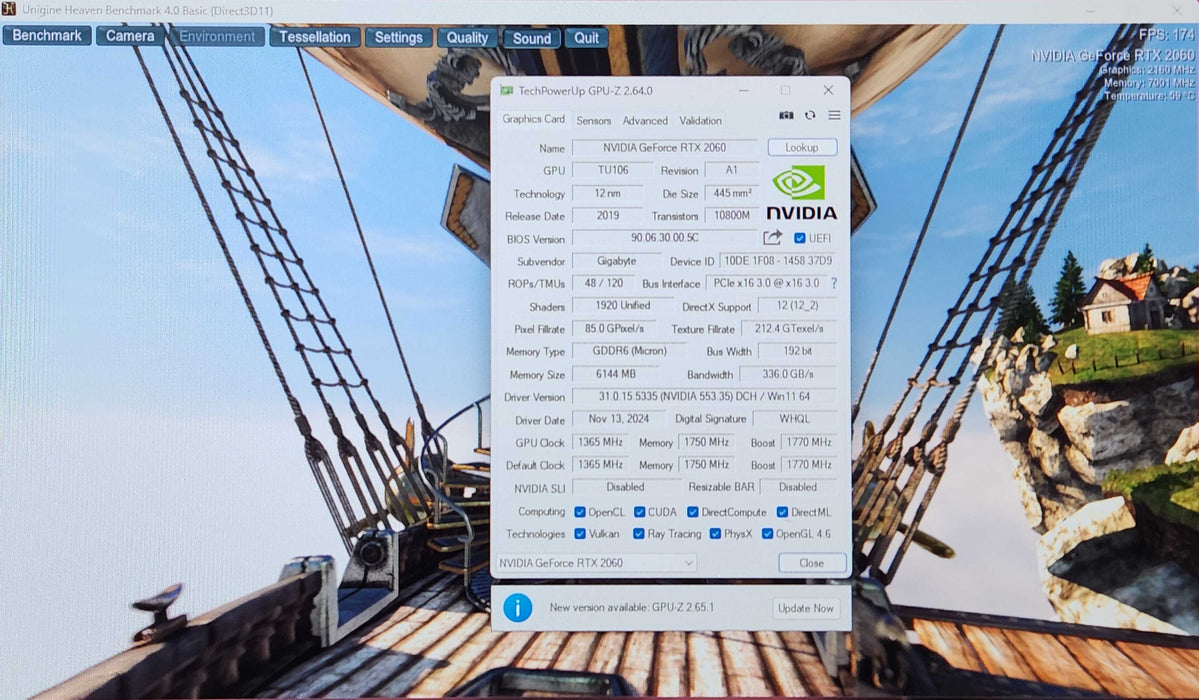Screen dimensions: 1199x700
Task: Click the Unigine Heaven title bar icon
Action: coord(8,9)
